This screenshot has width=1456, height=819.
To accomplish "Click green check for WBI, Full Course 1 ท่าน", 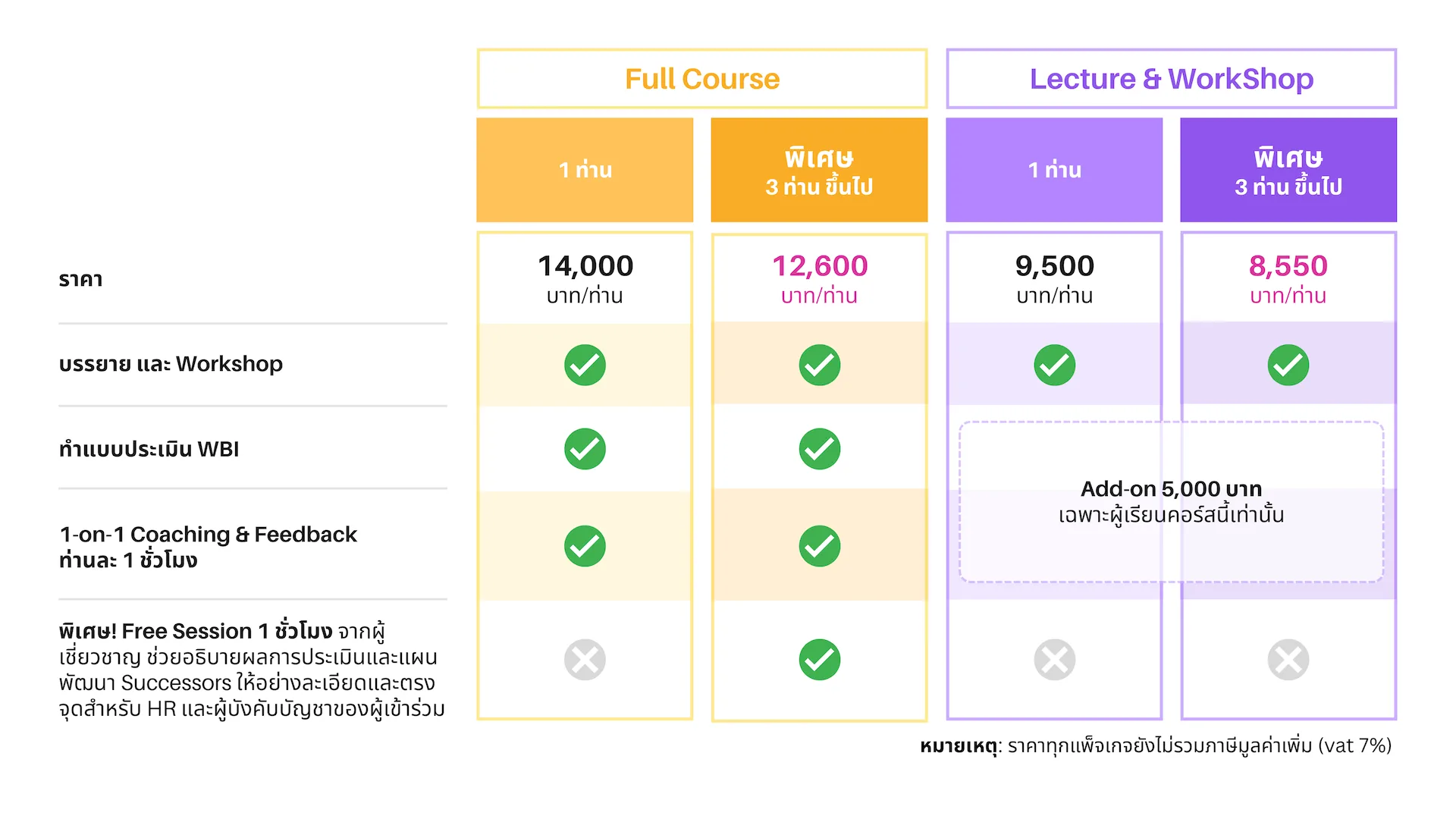I will click(585, 449).
